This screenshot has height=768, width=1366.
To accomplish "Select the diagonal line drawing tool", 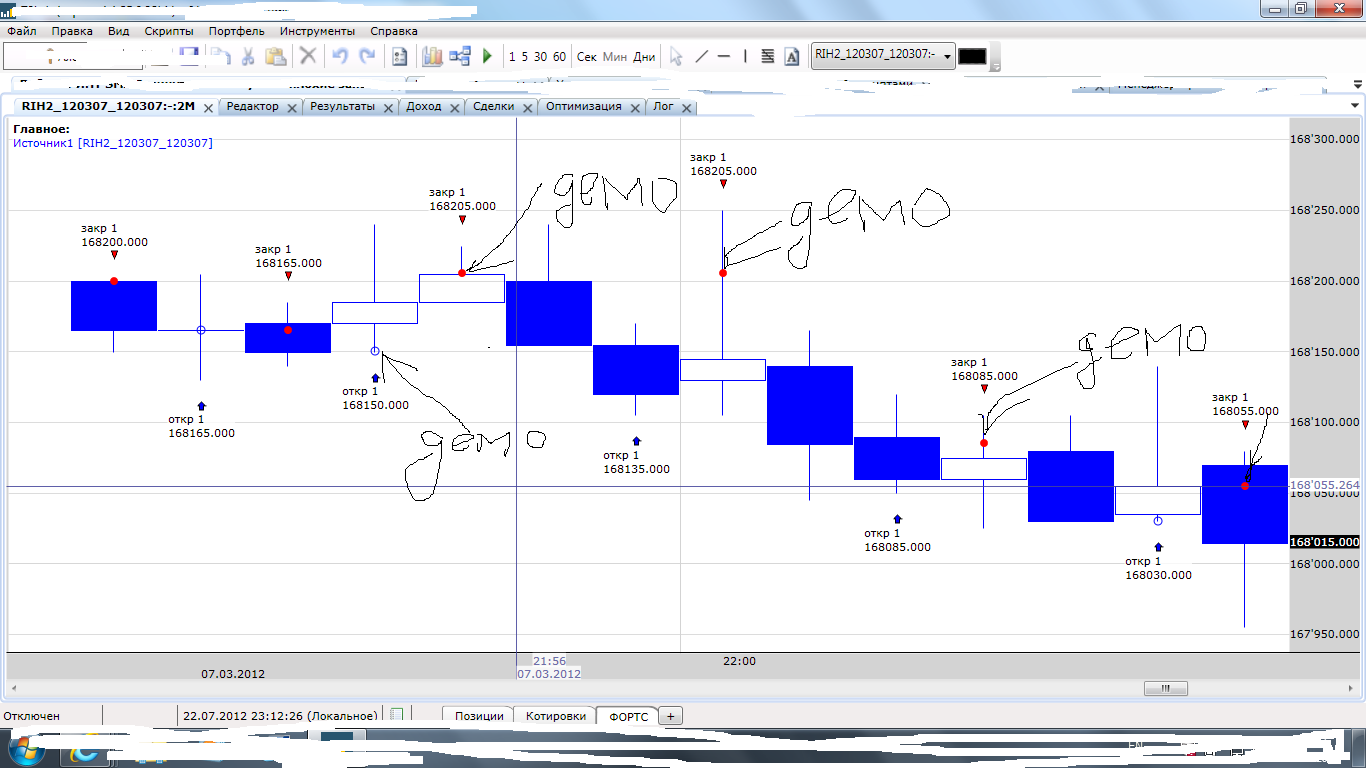I will click(701, 57).
